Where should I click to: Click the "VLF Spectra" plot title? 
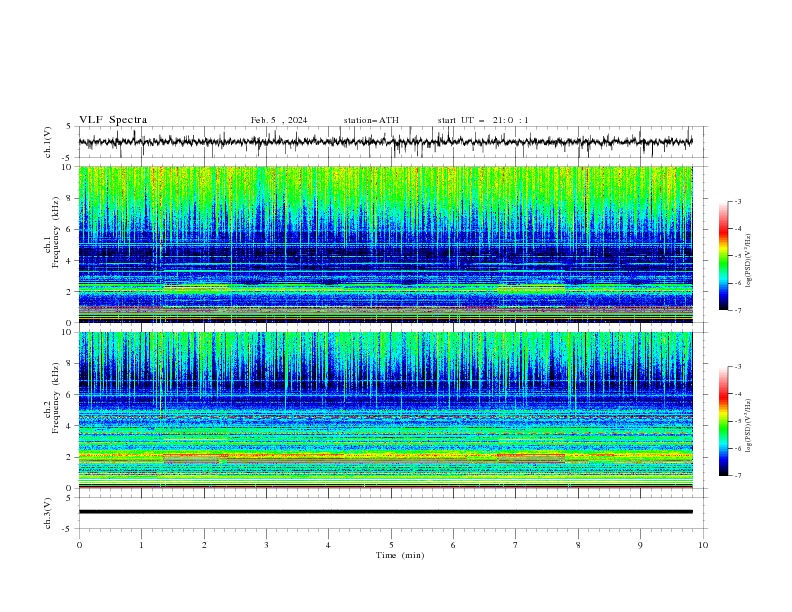(113, 120)
